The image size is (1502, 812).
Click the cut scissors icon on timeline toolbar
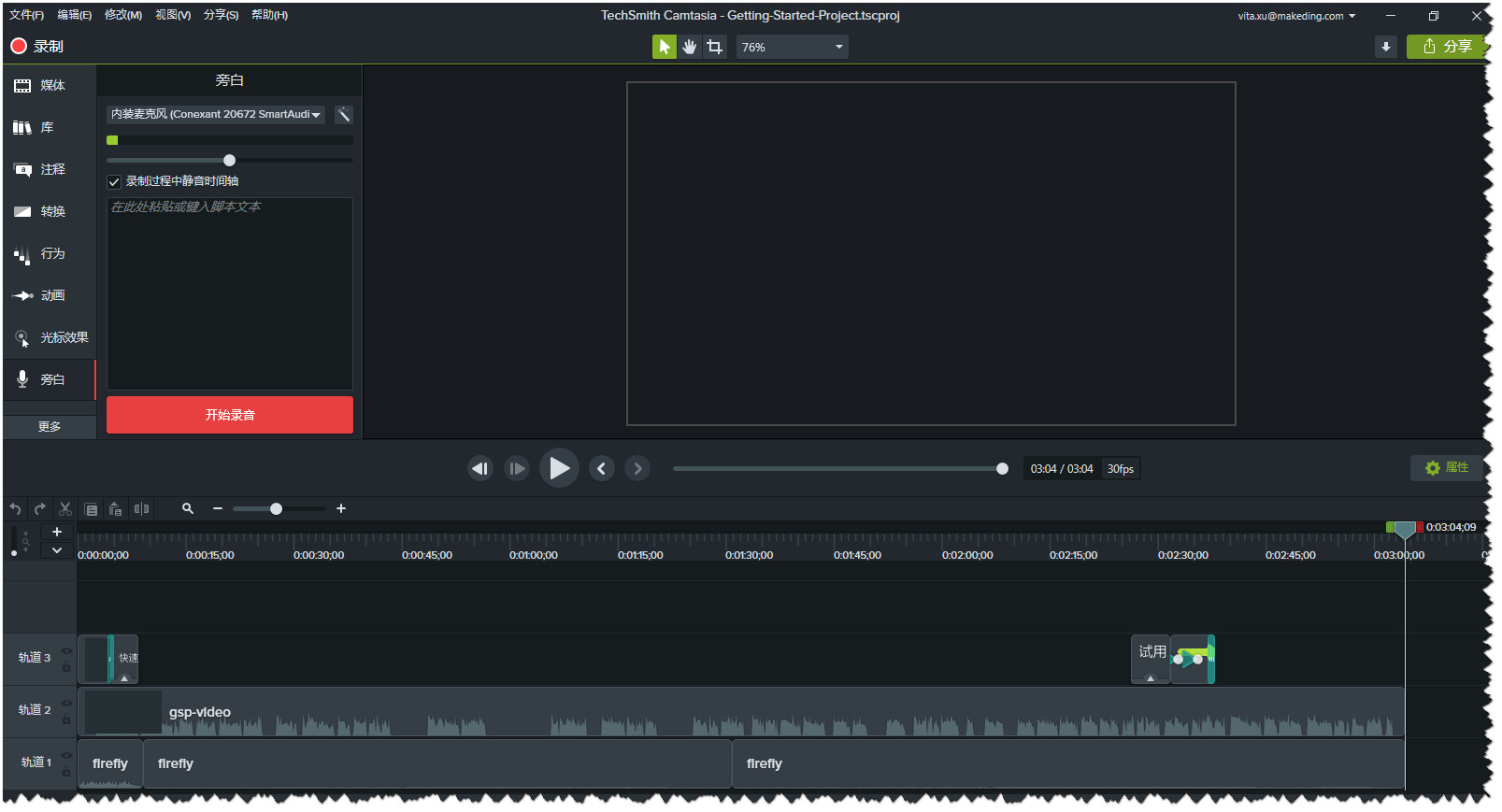click(65, 508)
